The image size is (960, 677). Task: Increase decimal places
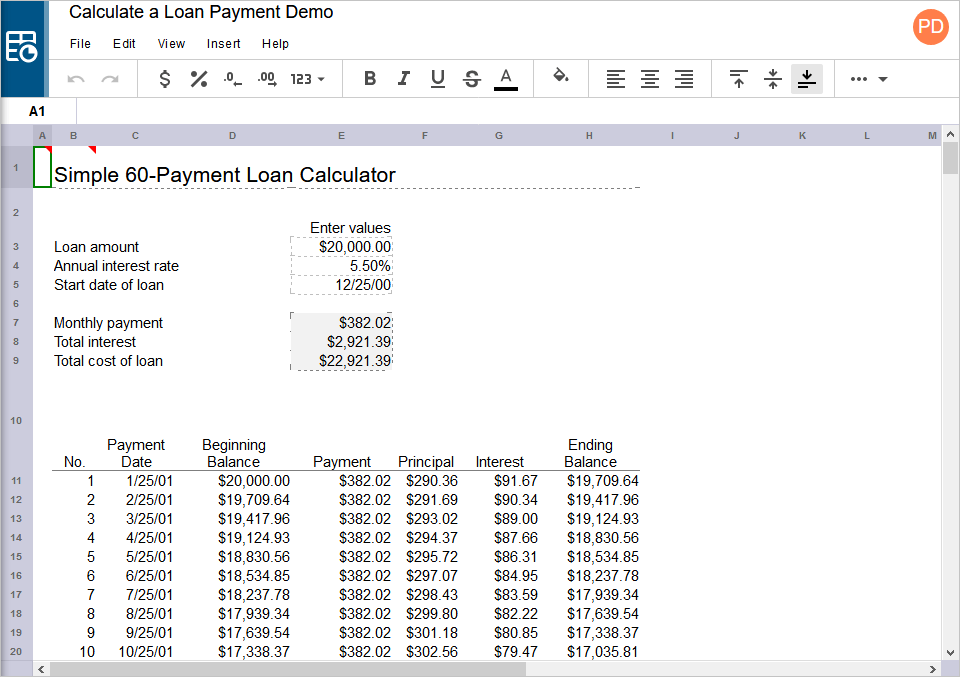coord(267,79)
